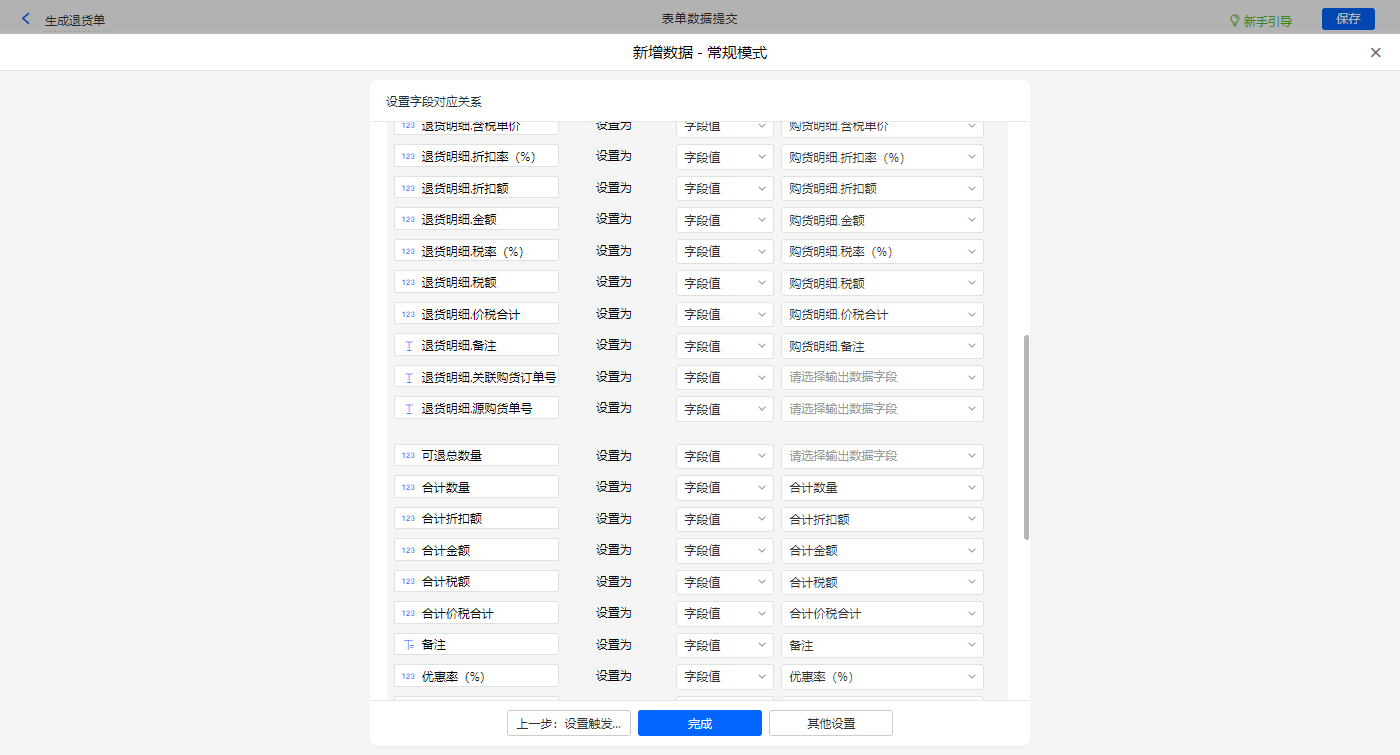
Task: Click the 保存 button in top bar
Action: [x=1348, y=19]
